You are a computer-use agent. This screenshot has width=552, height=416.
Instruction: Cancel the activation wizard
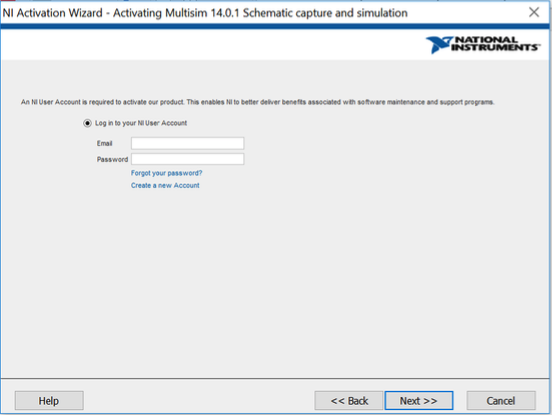(x=501, y=401)
